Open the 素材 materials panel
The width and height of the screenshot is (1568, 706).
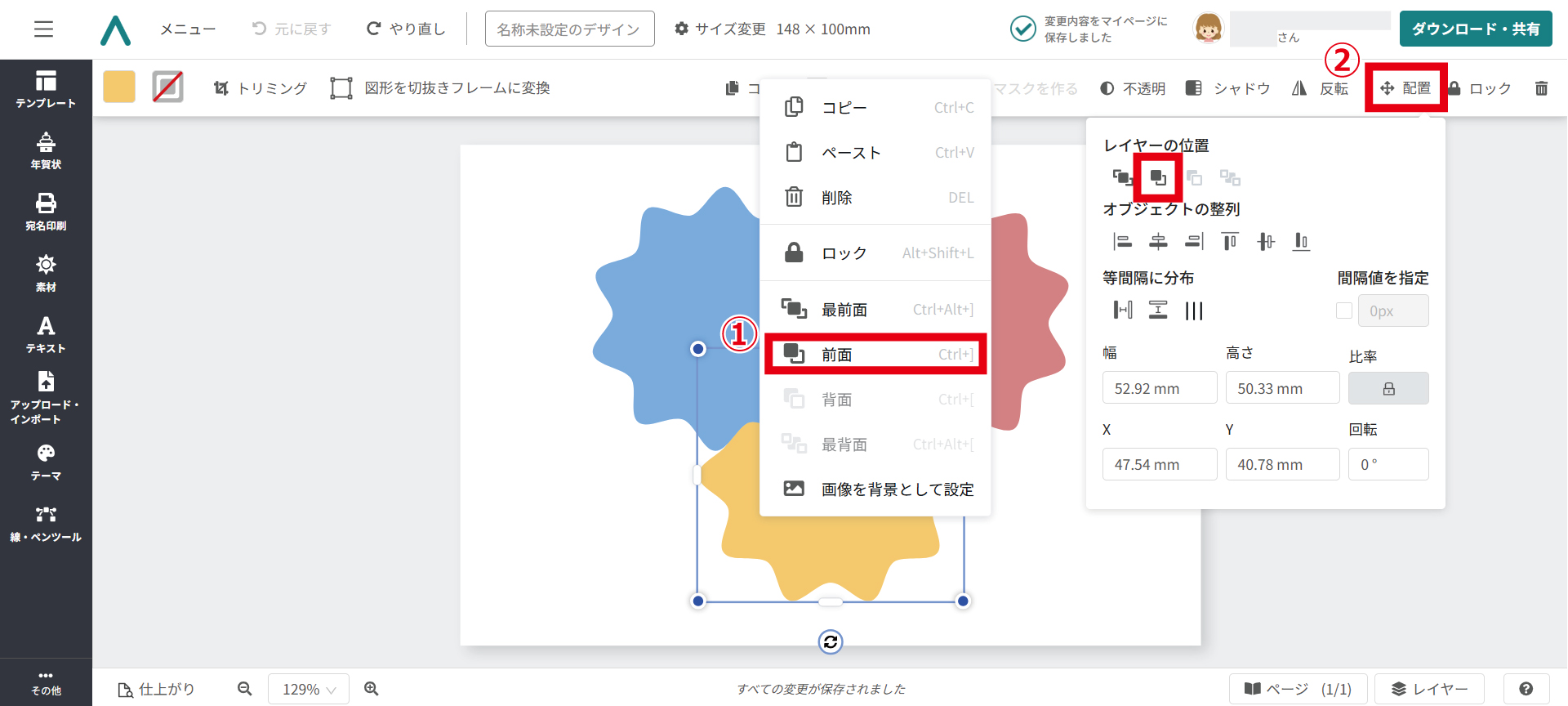(46, 273)
